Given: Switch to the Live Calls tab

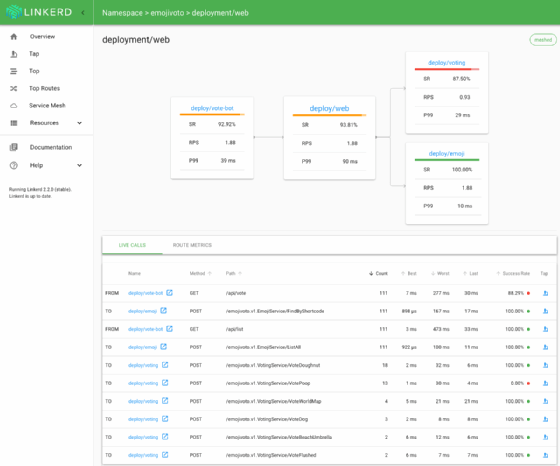Looking at the screenshot, I should (x=132, y=245).
